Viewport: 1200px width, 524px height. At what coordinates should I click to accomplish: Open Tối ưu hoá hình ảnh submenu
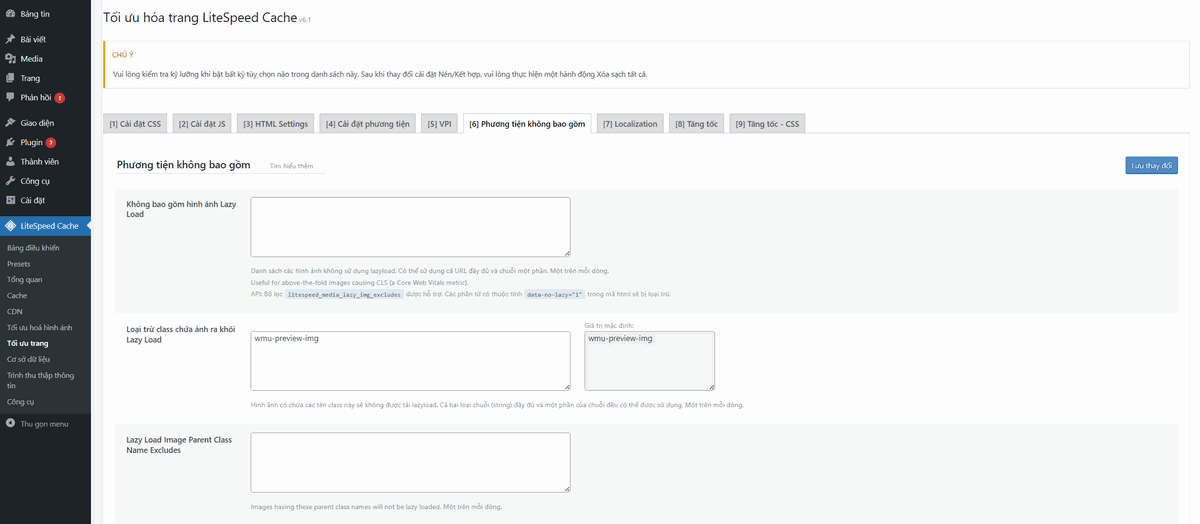(x=40, y=328)
